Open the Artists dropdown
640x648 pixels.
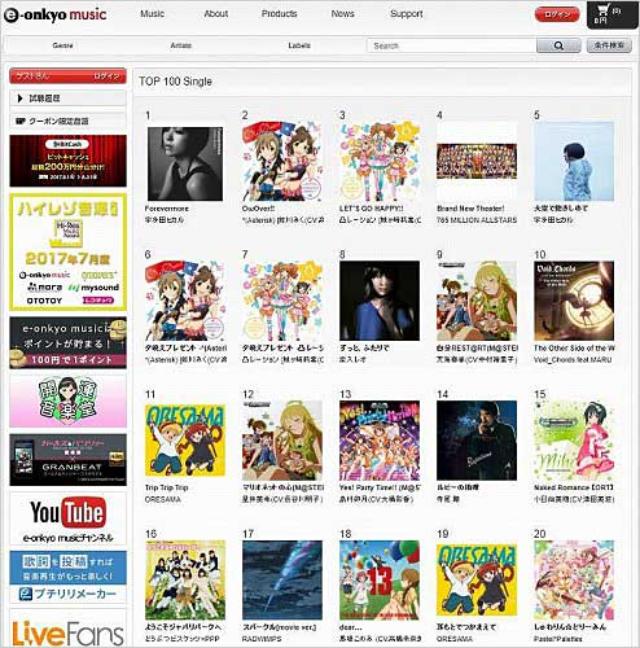pos(183,45)
